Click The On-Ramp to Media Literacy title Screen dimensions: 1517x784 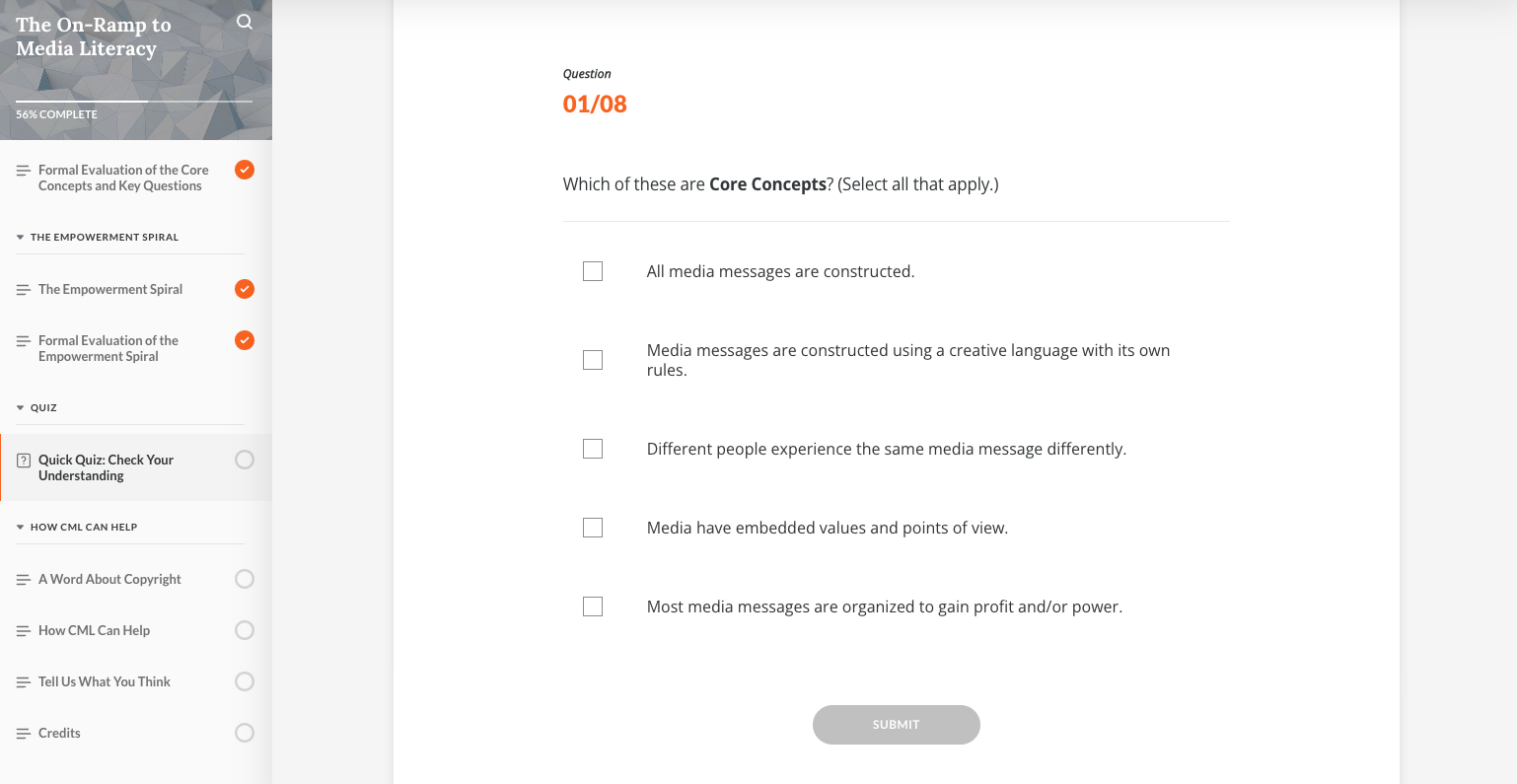(94, 36)
